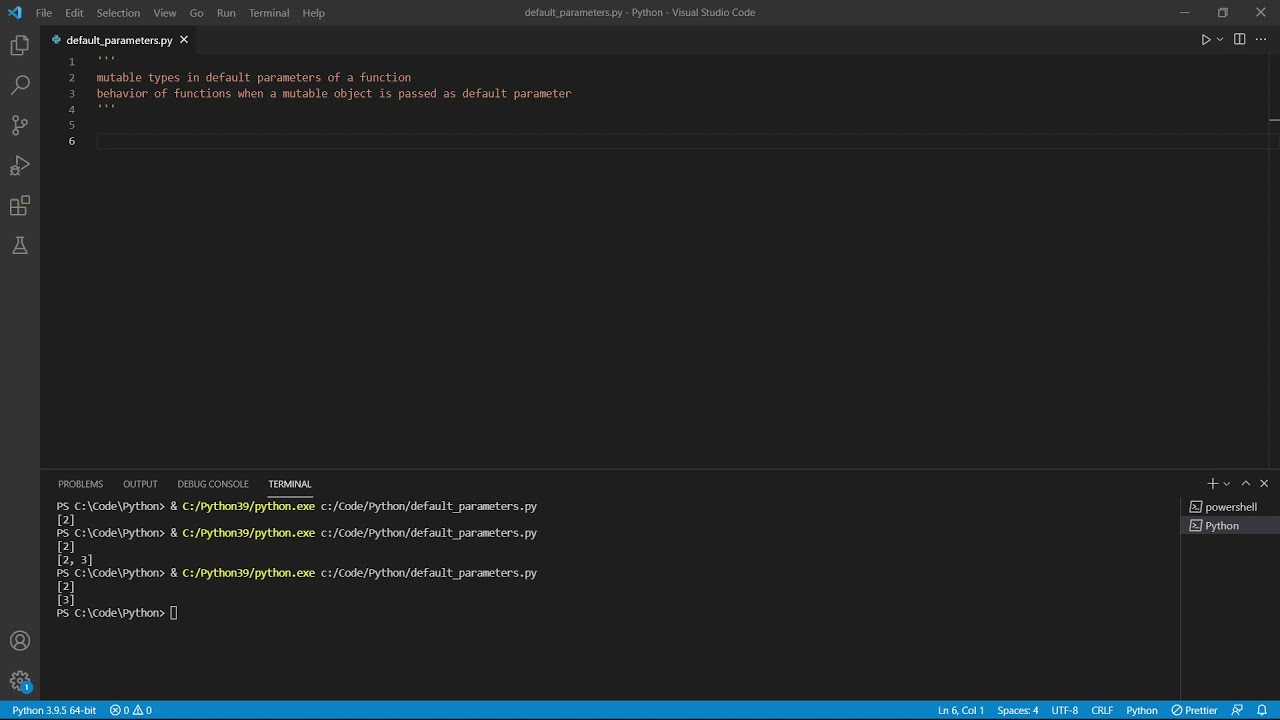Viewport: 1280px width, 720px height.
Task: Run Python file with play button
Action: (x=1205, y=40)
